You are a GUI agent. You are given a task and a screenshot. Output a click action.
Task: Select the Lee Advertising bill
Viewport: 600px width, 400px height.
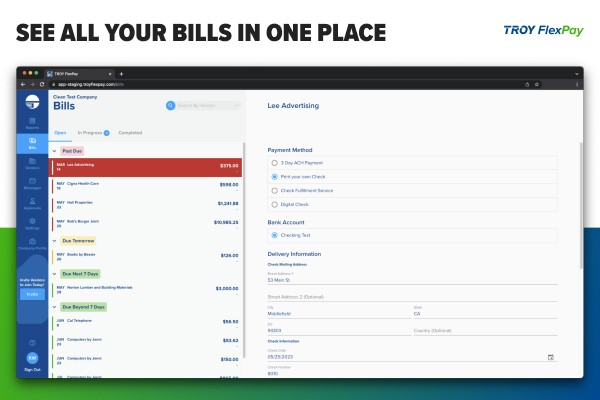coord(145,167)
